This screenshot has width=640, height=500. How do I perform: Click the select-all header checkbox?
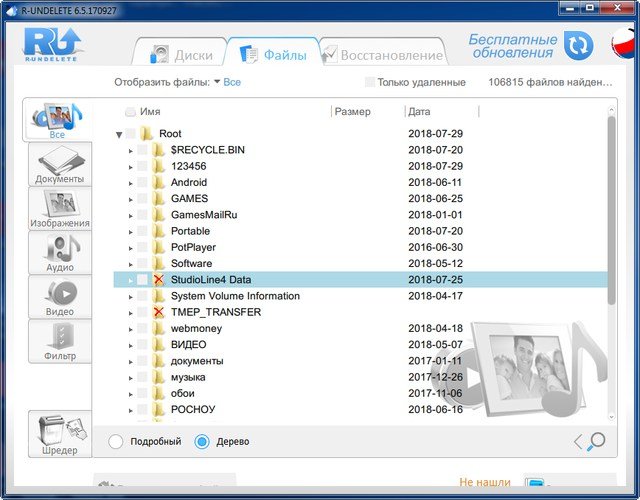130,111
